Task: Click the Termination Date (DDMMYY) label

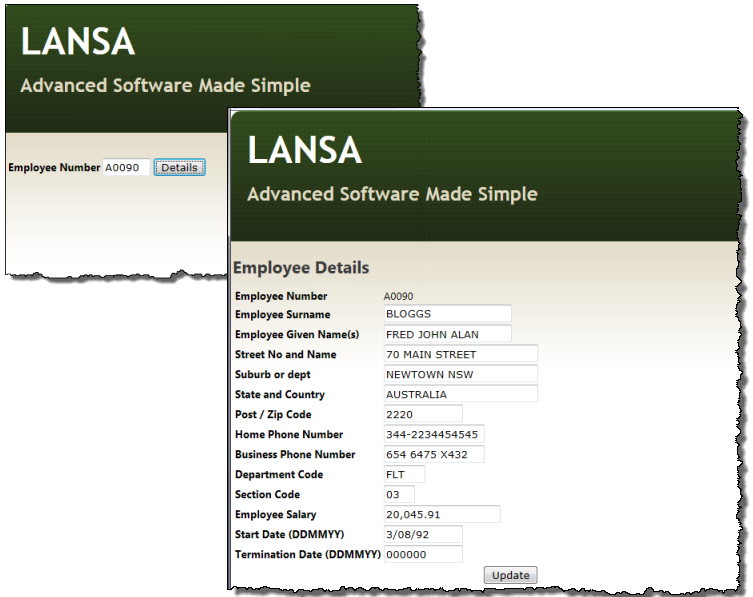Action: pyautogui.click(x=307, y=555)
